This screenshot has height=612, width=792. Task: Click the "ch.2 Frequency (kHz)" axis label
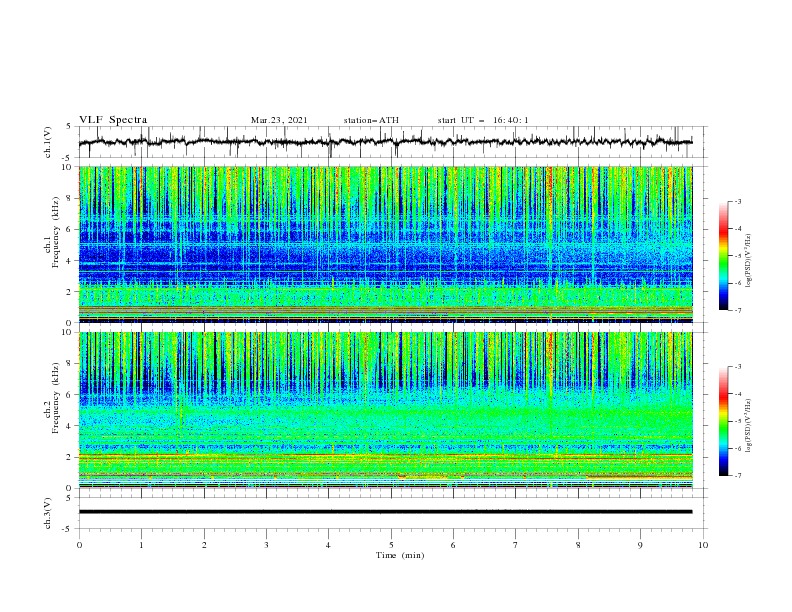52,398
